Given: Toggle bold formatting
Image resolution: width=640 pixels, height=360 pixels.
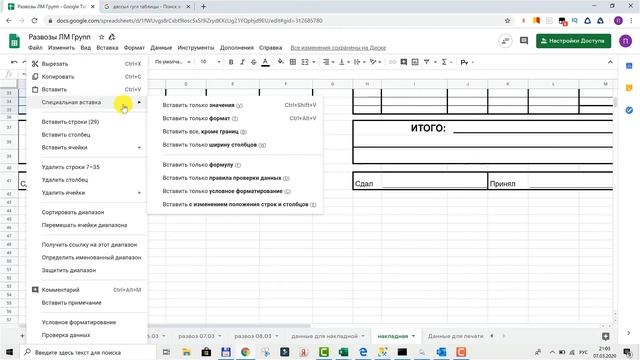Looking at the screenshot, I should click(x=231, y=62).
